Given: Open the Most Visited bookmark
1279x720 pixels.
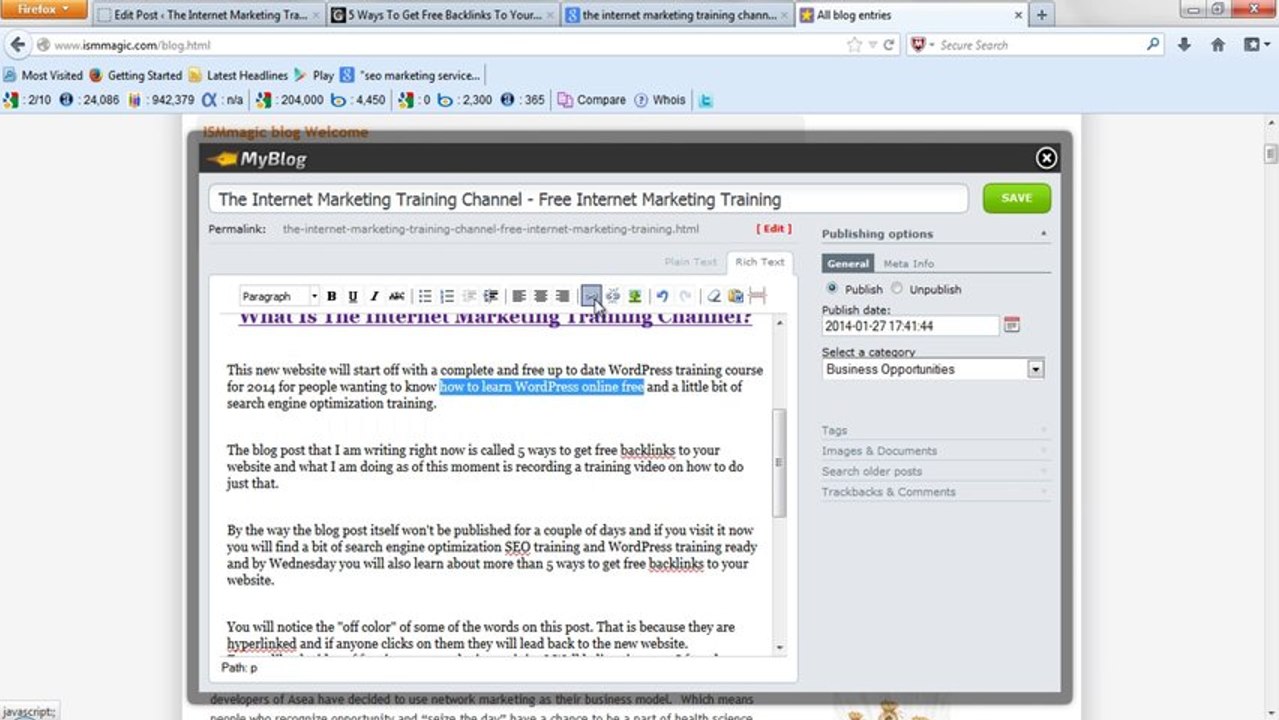Looking at the screenshot, I should (x=43, y=75).
